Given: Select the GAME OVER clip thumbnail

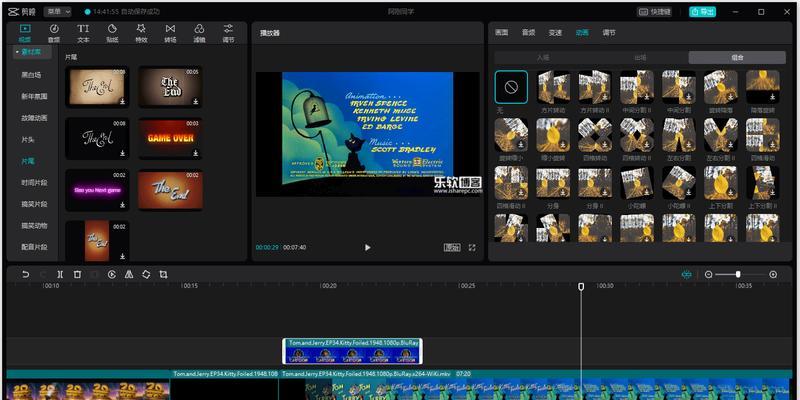Looking at the screenshot, I should click(170, 138).
